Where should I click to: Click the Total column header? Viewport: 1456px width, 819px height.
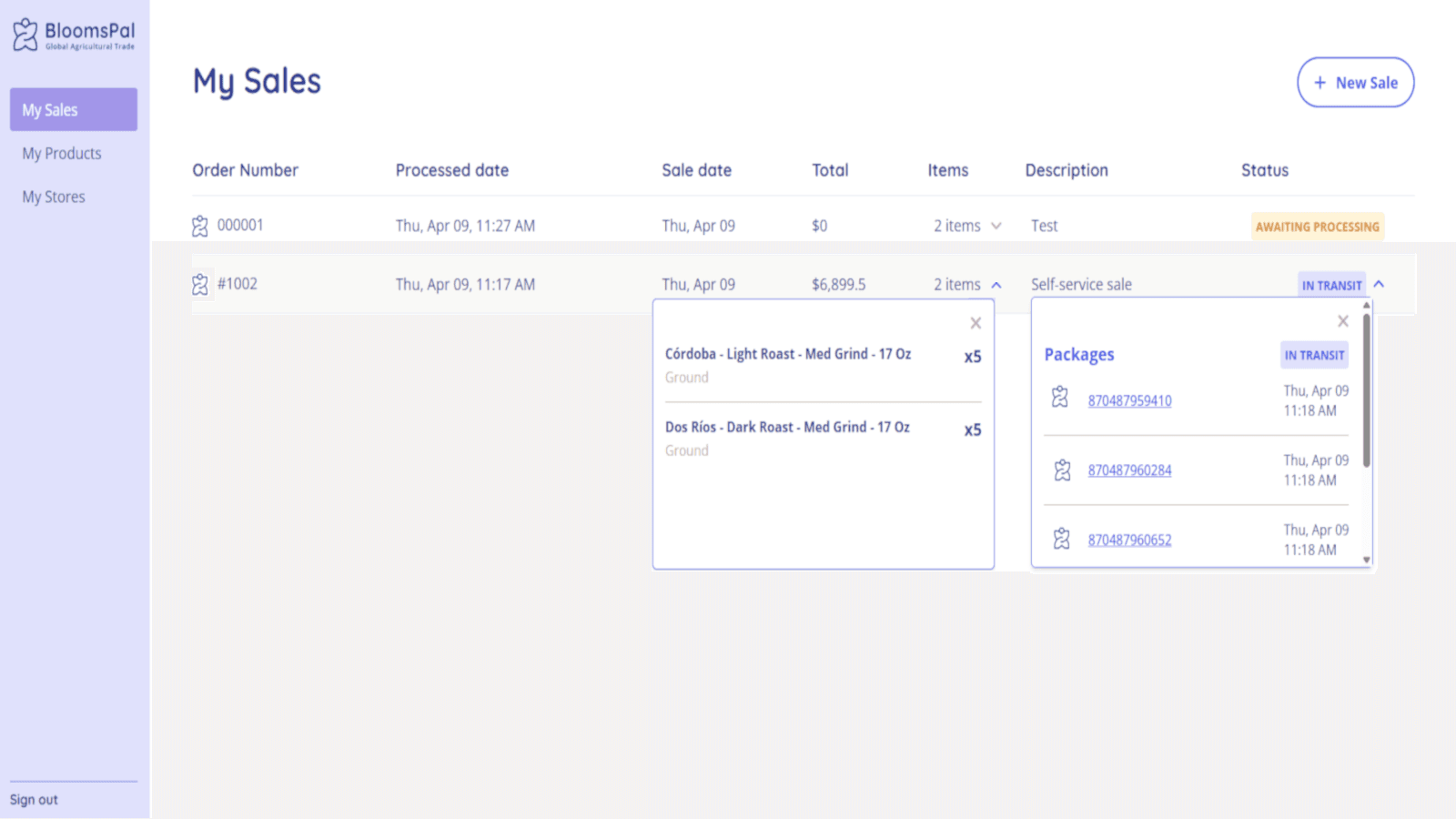[x=830, y=170]
